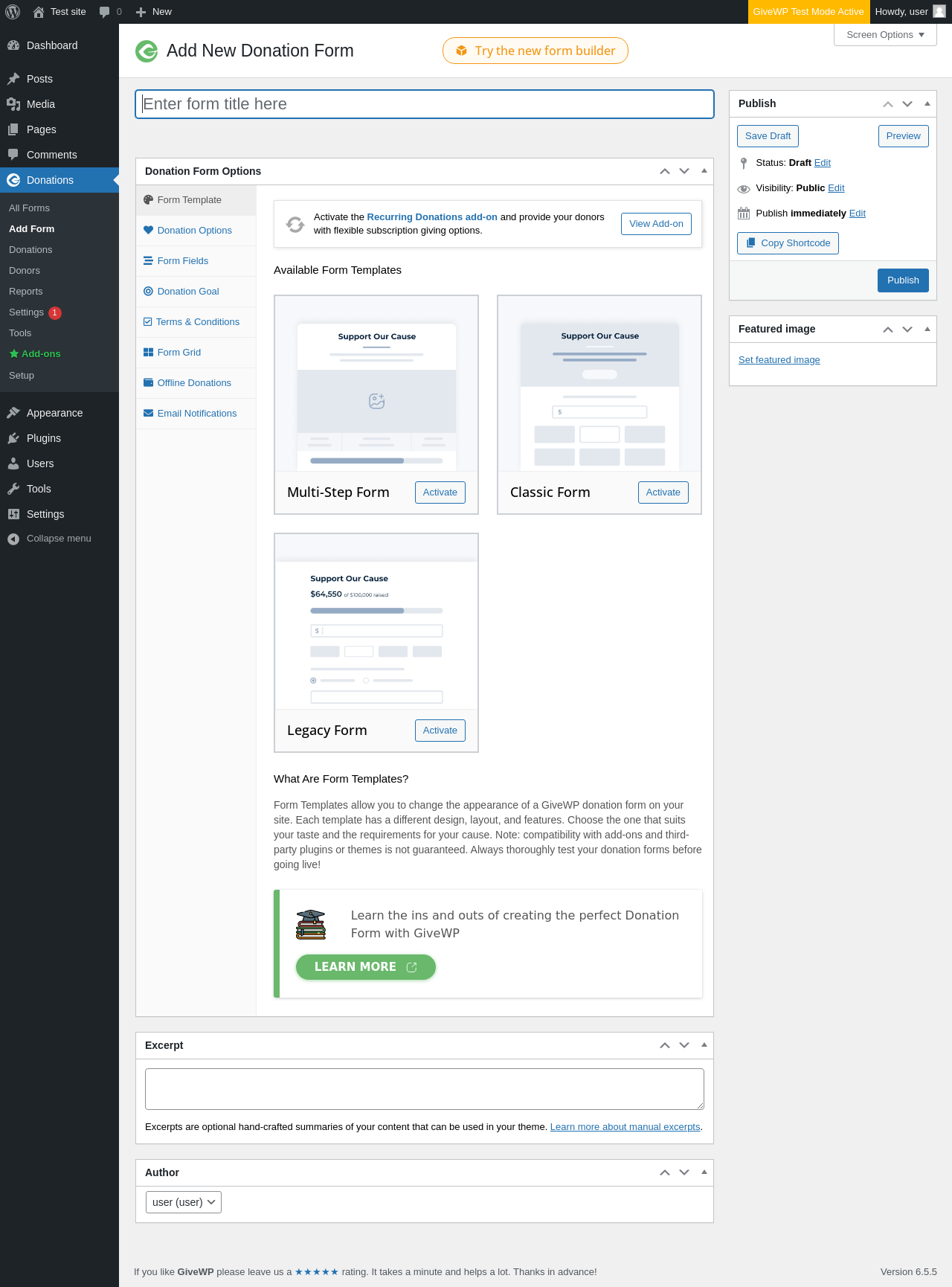Collapse the Author panel toggle
952x1287 pixels.
[704, 1172]
